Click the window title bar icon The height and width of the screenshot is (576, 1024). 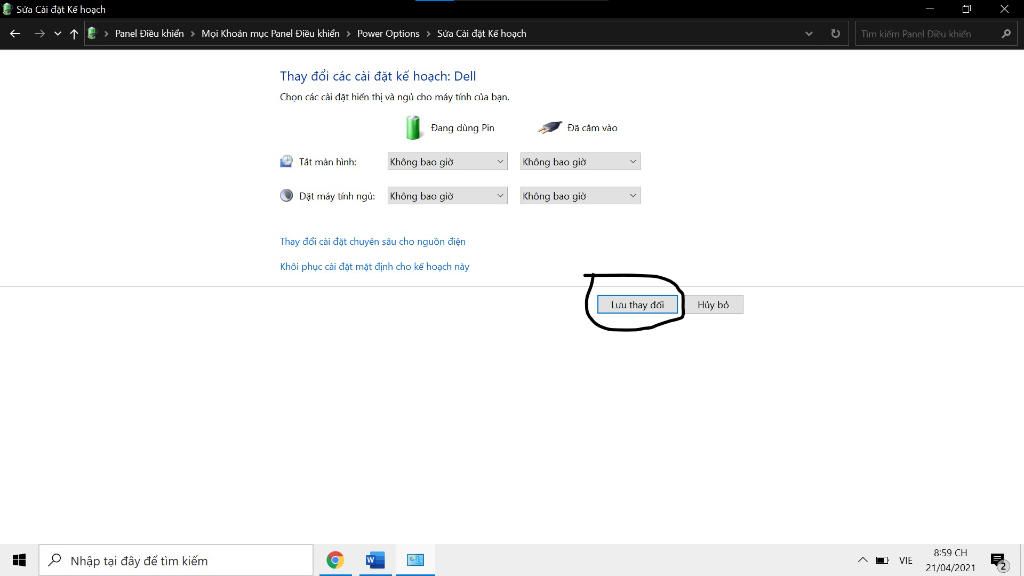[x=7, y=9]
